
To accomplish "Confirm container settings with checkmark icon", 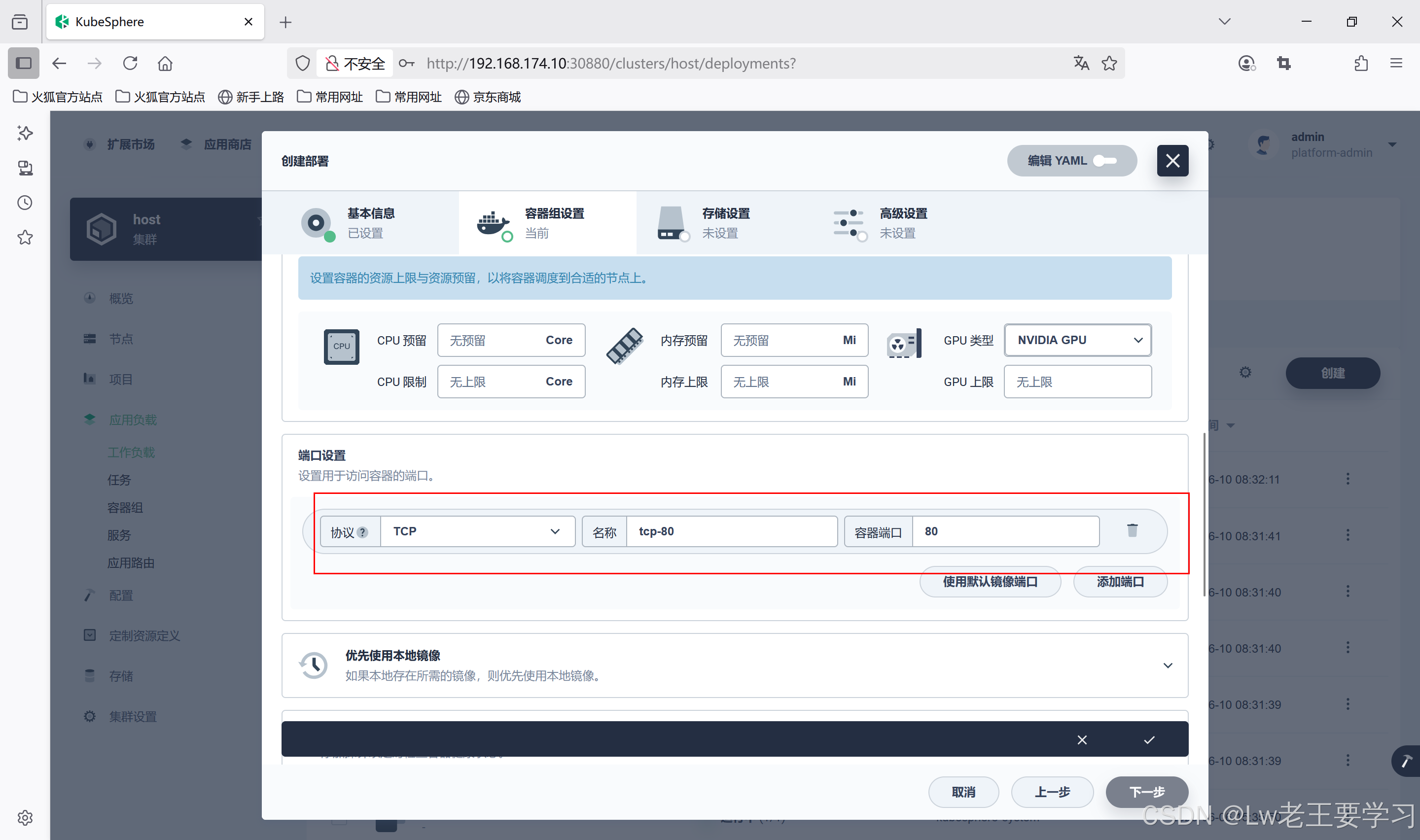I will pos(1149,740).
